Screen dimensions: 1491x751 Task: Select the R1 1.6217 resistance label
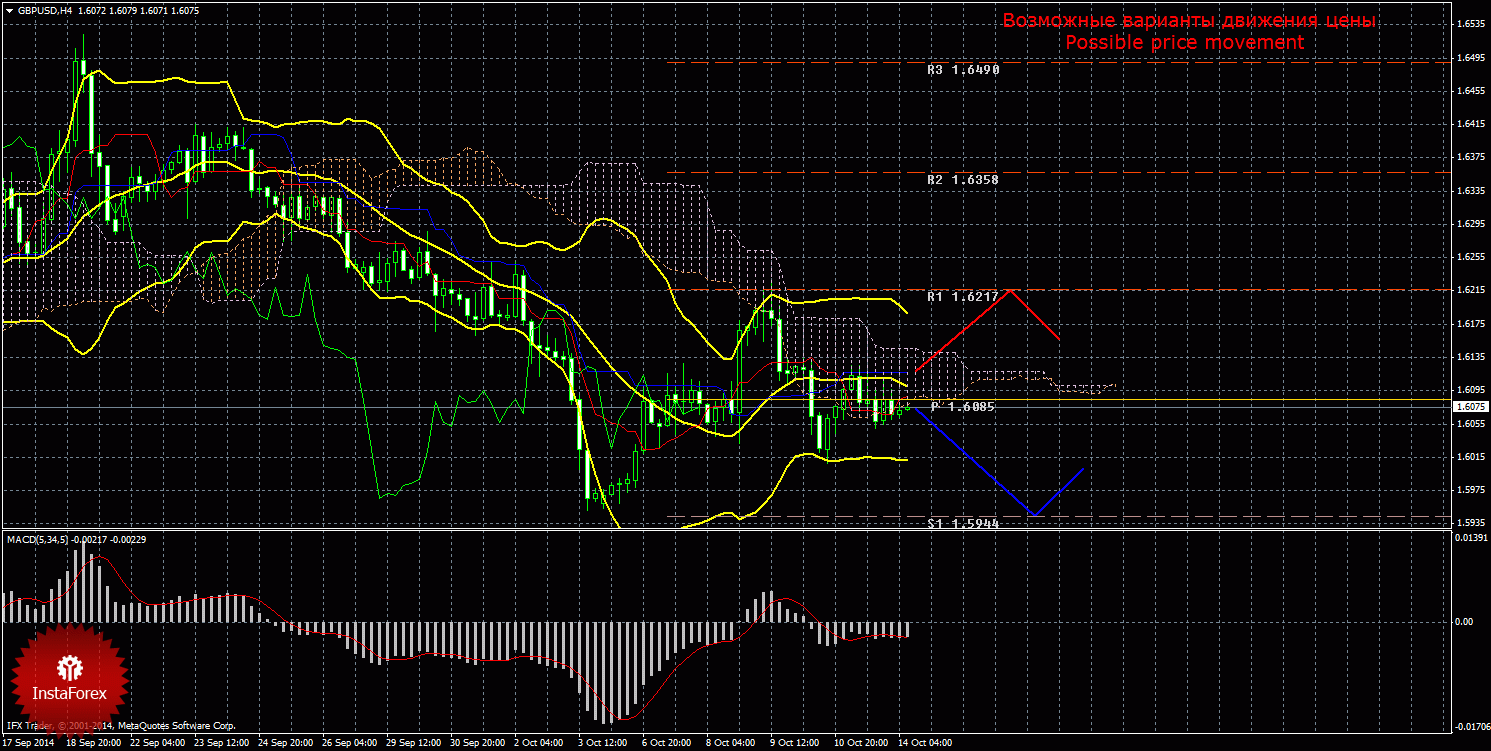(x=963, y=297)
